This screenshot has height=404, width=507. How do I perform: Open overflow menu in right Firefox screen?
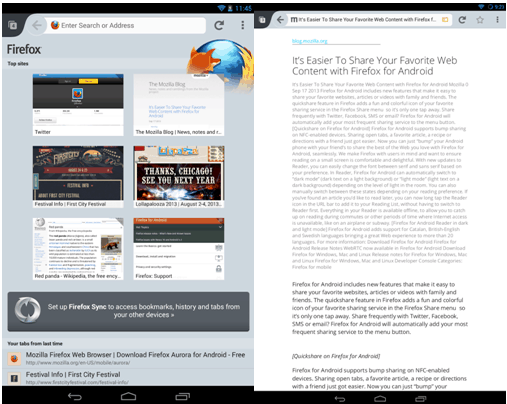pyautogui.click(x=497, y=20)
